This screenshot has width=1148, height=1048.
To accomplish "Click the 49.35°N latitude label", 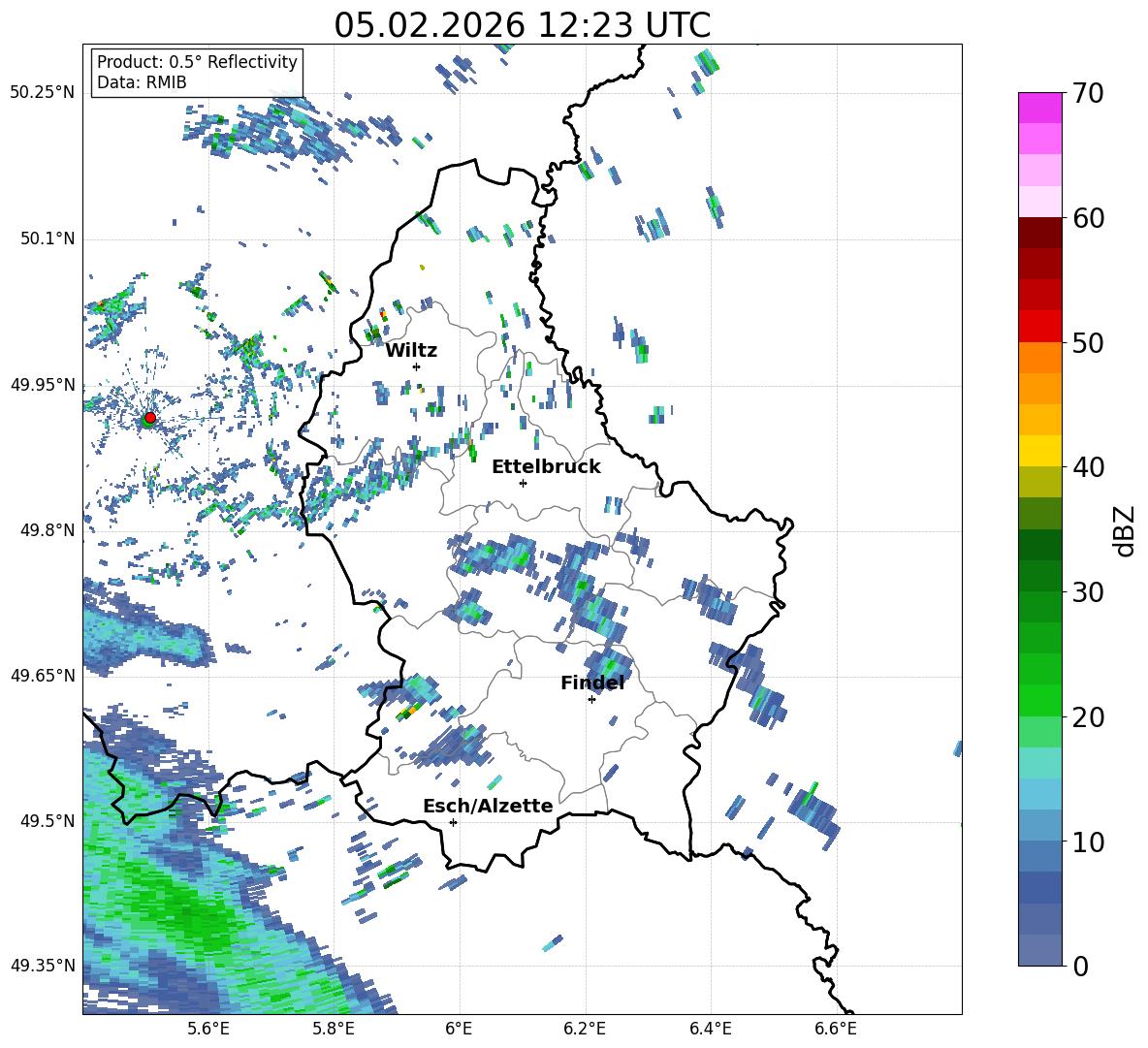I will click(x=43, y=966).
